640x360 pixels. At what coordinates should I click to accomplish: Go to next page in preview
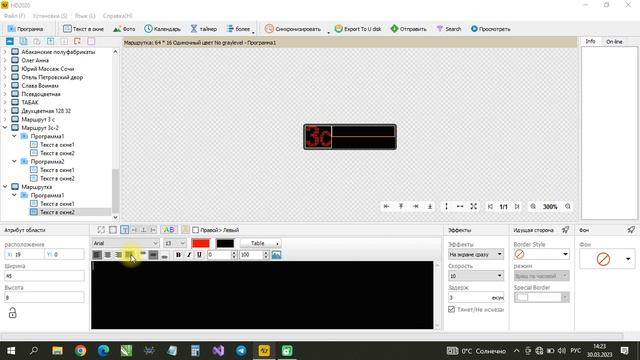pyautogui.click(x=517, y=207)
